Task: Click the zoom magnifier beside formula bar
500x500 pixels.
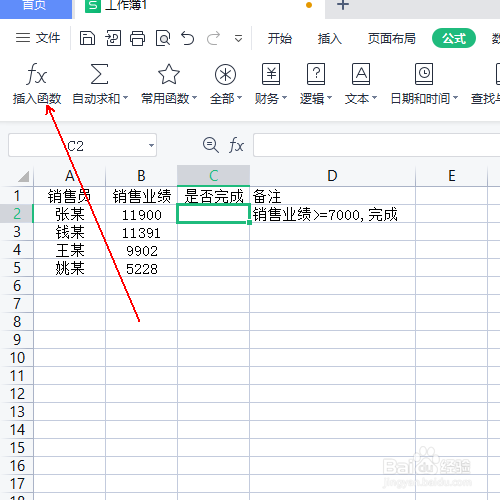Action: [x=211, y=145]
